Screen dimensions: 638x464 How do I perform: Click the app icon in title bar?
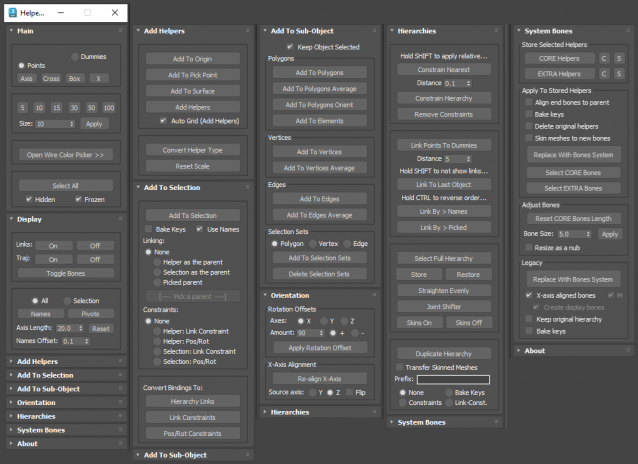click(x=13, y=13)
